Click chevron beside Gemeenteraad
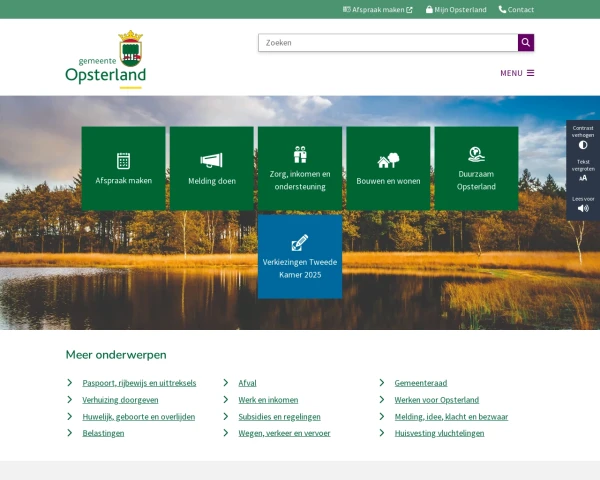This screenshot has height=480, width=600. coord(382,382)
